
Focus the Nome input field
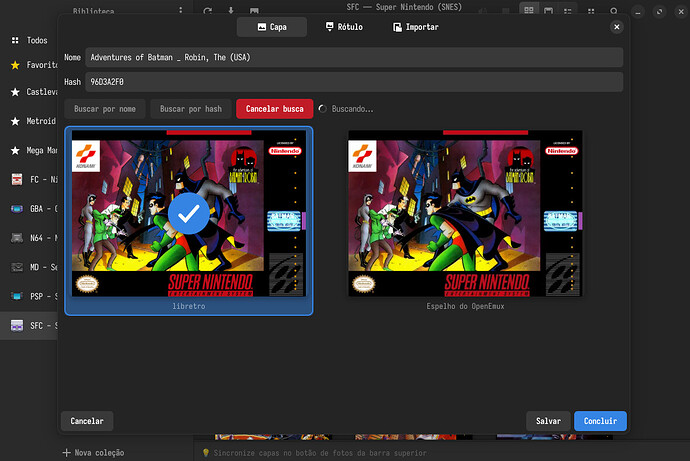click(354, 58)
